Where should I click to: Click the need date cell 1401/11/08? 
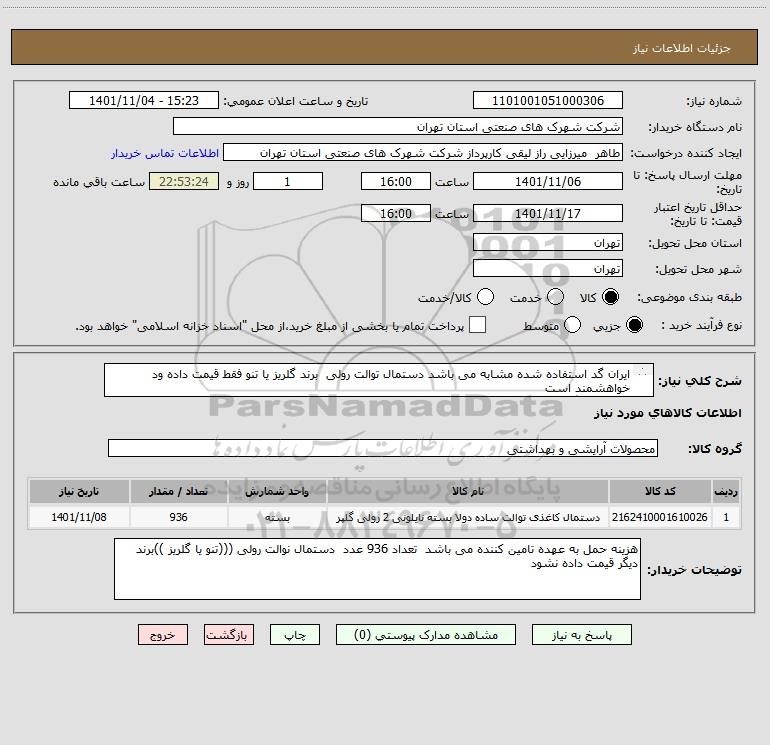tap(79, 517)
